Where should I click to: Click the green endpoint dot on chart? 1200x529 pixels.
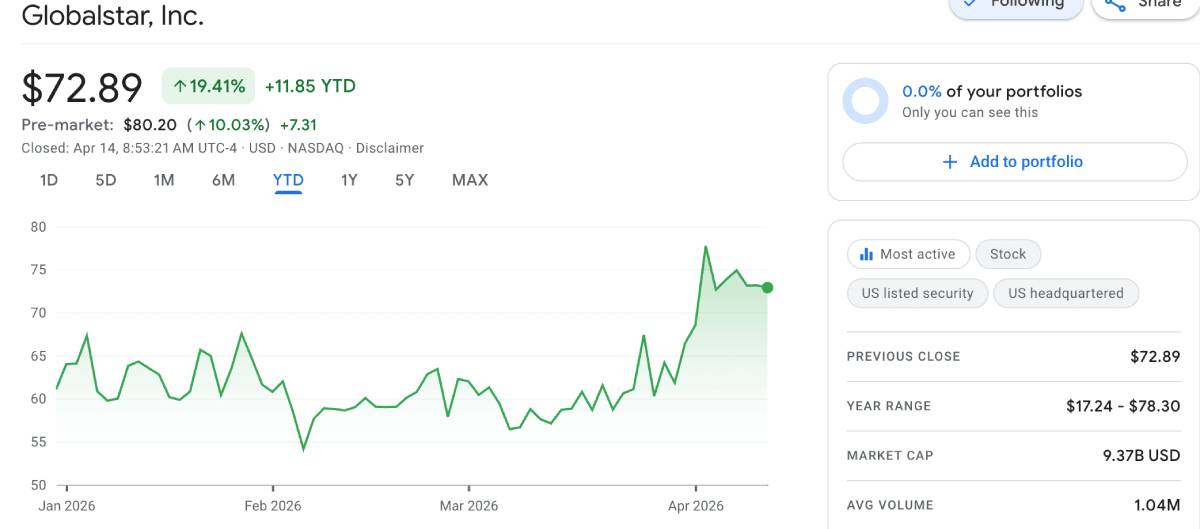(767, 288)
